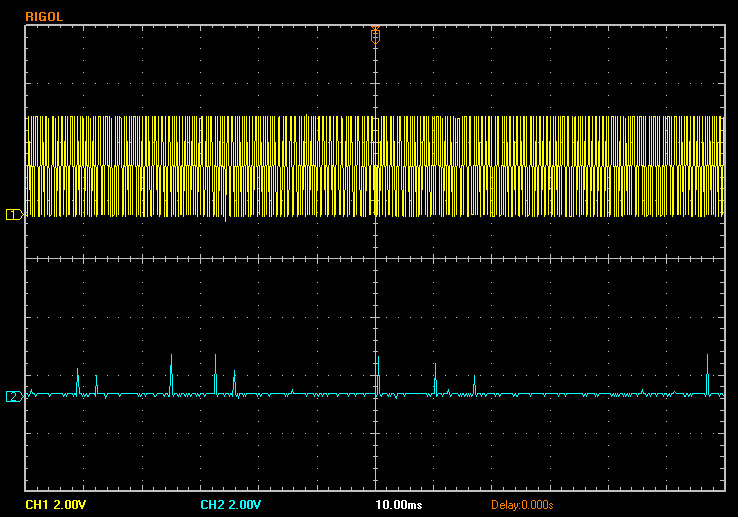Click the cyan spike at the center line

coord(377,377)
